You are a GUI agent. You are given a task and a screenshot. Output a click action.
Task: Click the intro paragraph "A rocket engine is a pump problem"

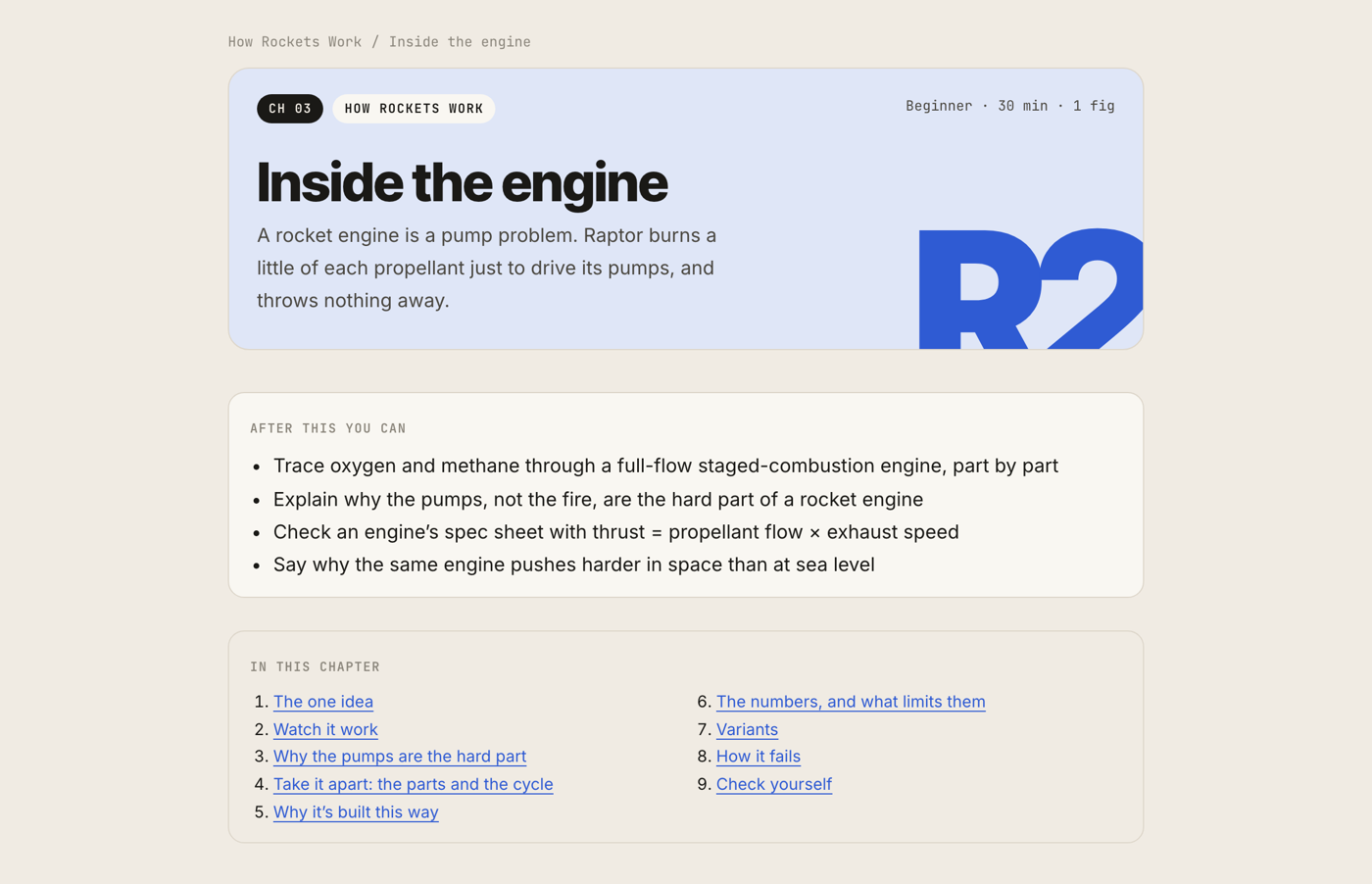pyautogui.click(x=487, y=268)
